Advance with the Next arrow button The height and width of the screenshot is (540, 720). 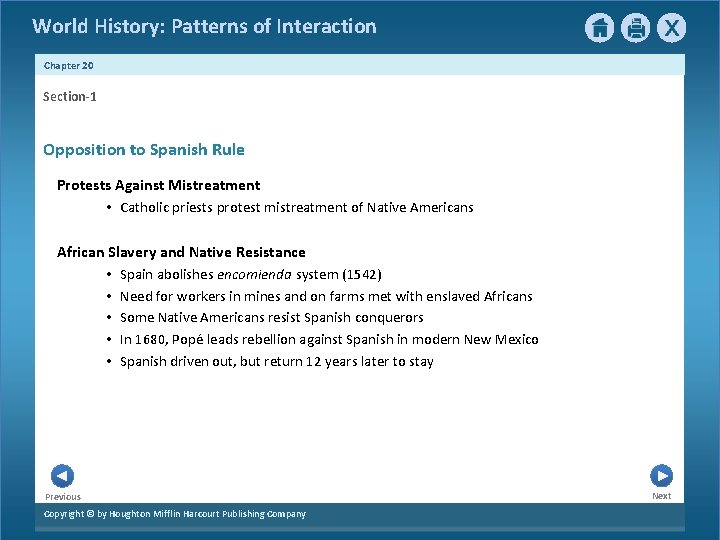[x=662, y=475]
